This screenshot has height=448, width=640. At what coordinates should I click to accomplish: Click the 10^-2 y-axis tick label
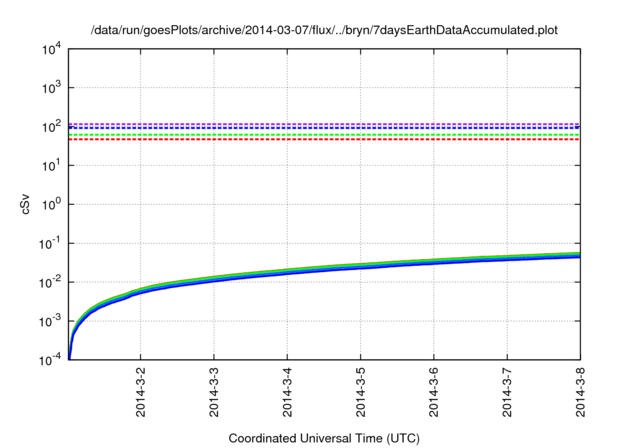(x=51, y=282)
